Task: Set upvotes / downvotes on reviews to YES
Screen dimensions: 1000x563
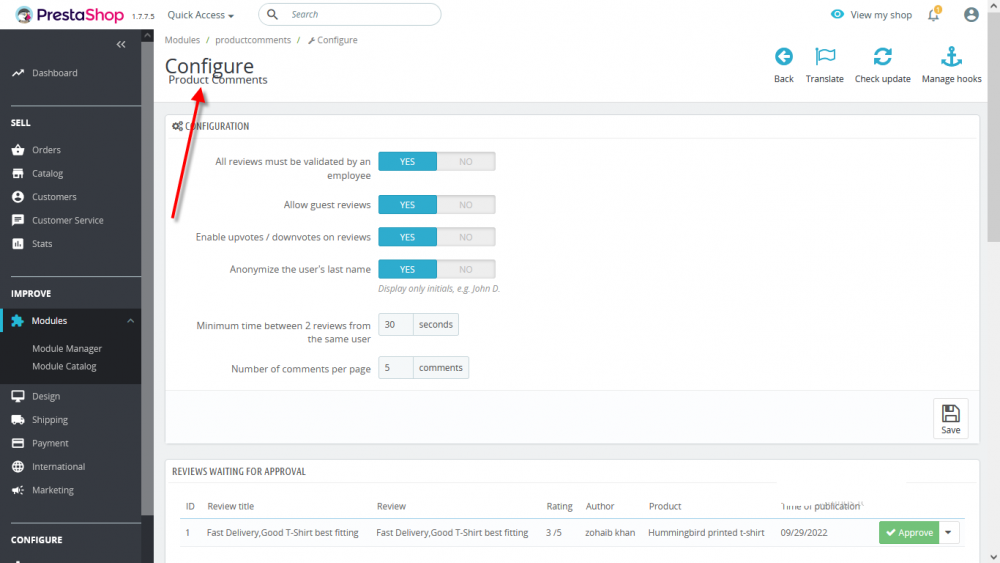Action: [408, 237]
